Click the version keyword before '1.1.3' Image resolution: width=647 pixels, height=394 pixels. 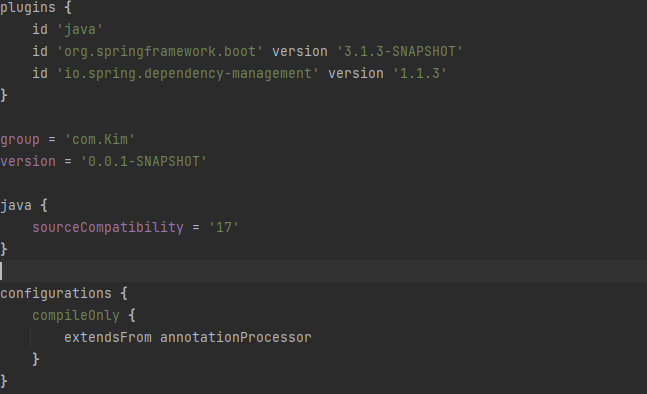356,73
